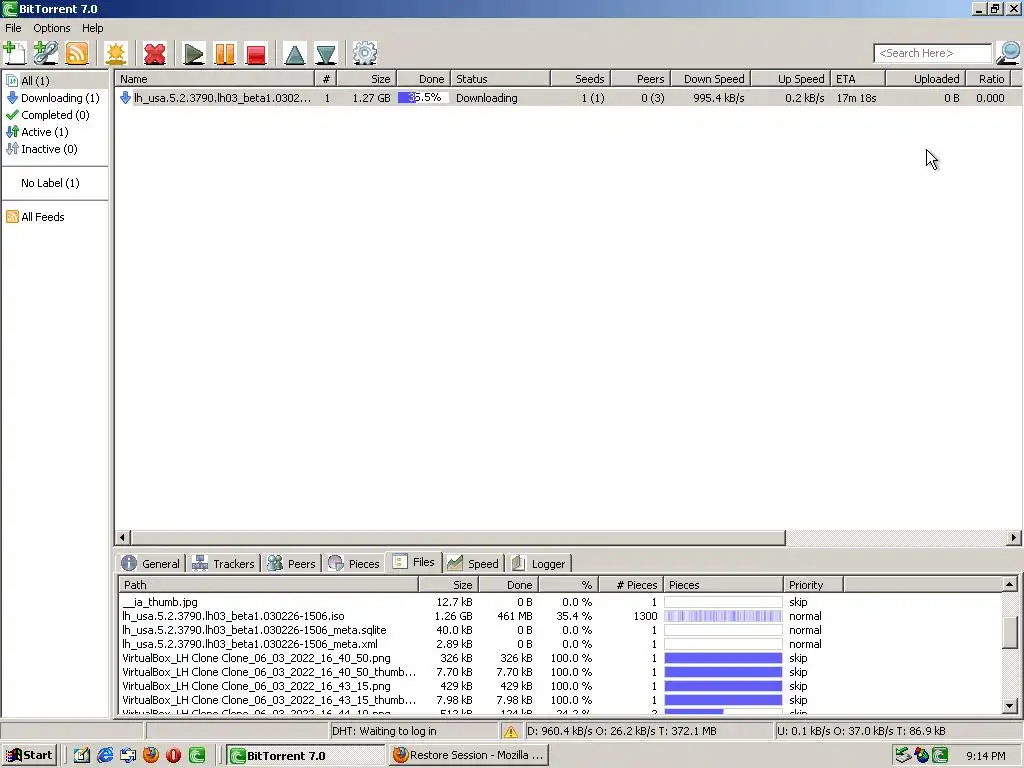Switch to the Files tab

coord(414,562)
